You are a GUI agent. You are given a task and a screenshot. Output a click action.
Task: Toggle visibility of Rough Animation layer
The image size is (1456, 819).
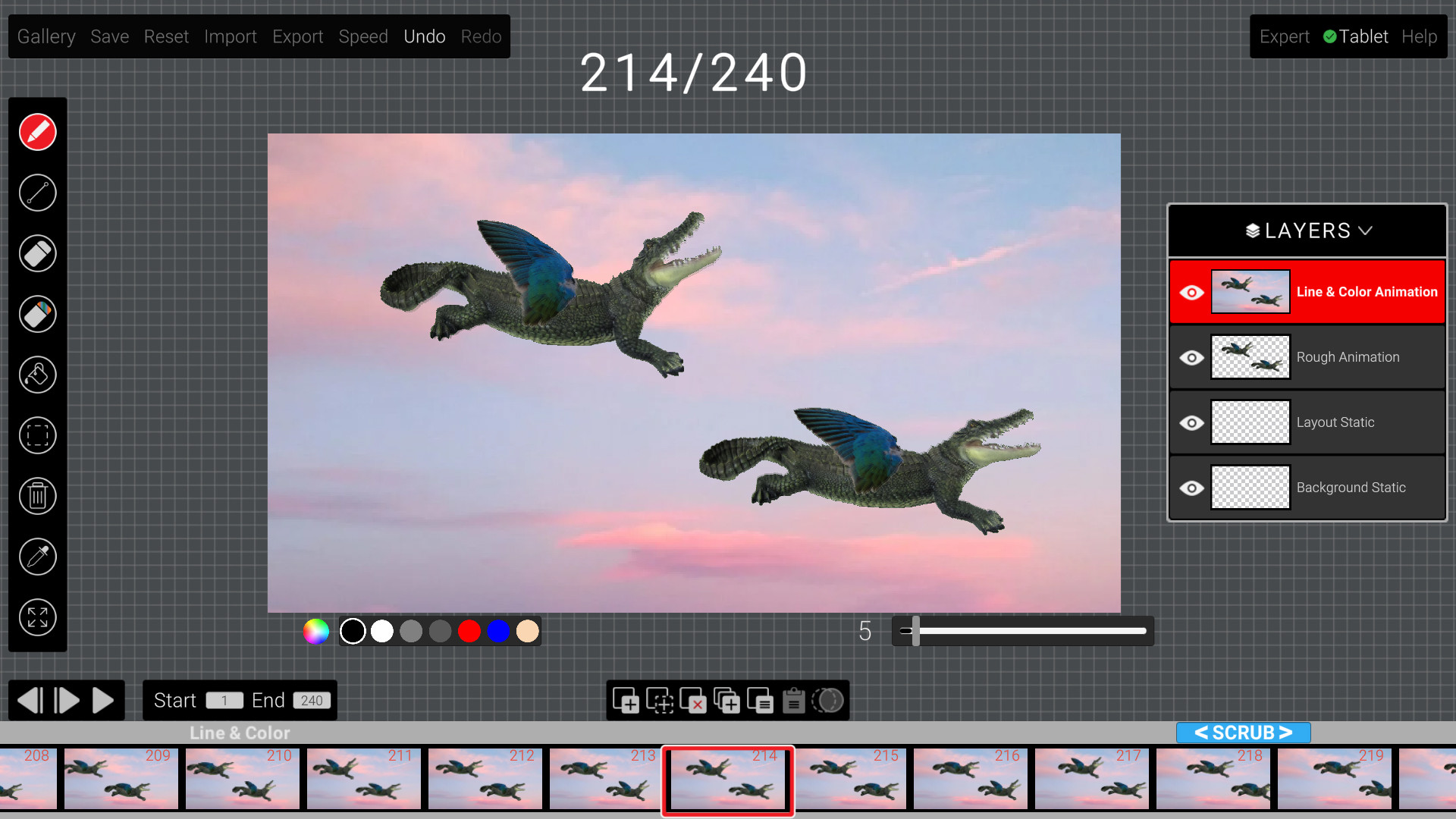1191,357
